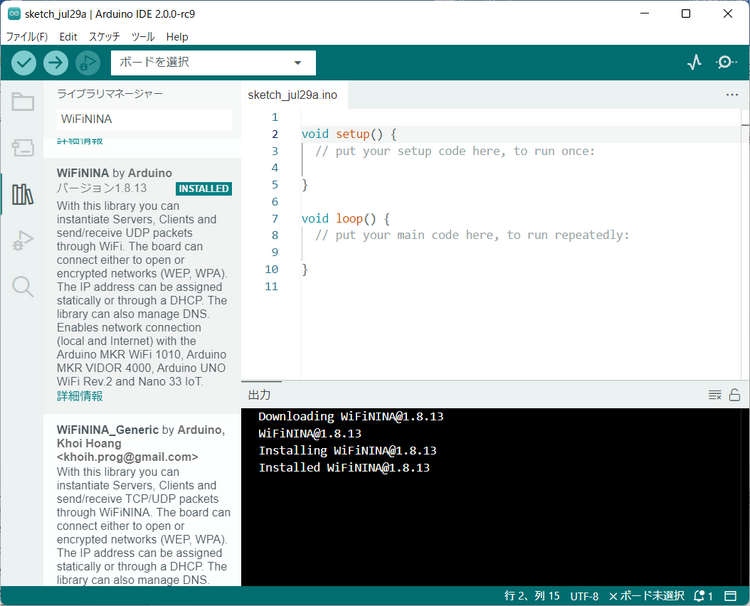Open the Debug sidebar panel
The width and height of the screenshot is (750, 606).
tap(22, 240)
